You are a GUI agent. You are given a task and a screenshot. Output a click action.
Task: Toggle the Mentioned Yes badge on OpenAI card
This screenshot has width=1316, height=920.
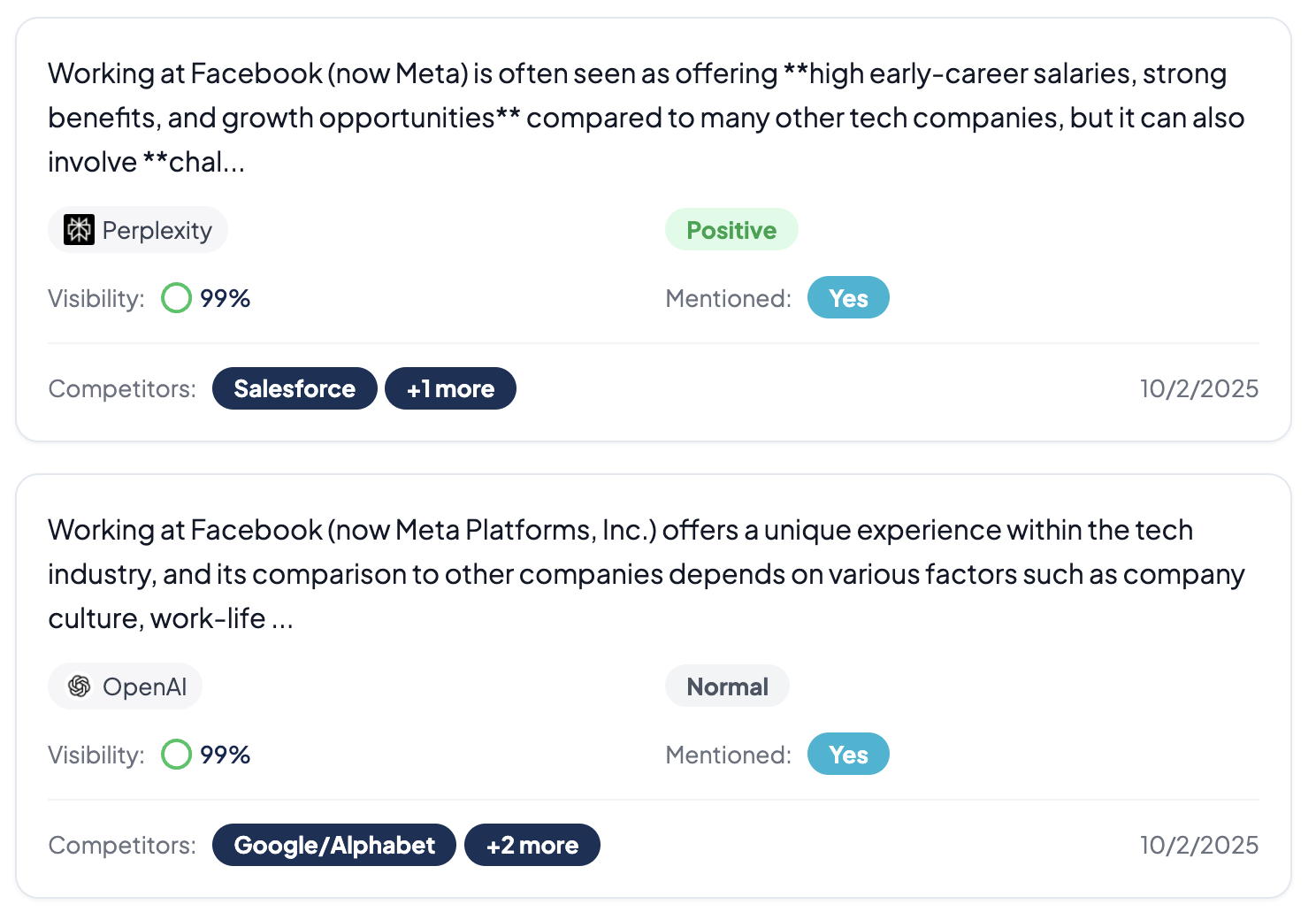click(x=848, y=754)
